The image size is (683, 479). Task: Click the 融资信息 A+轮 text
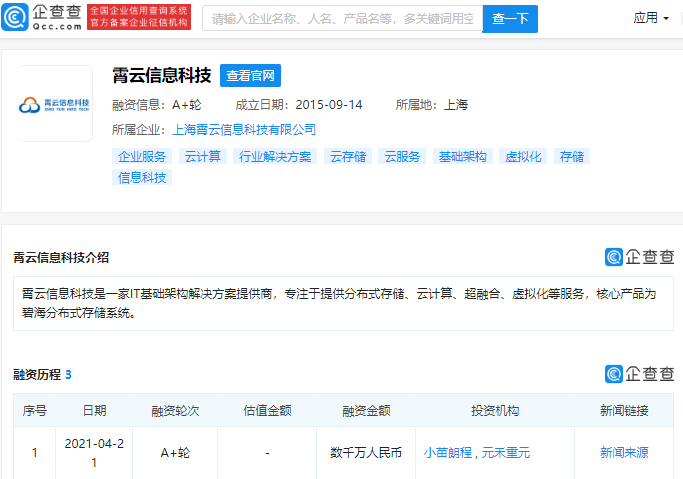pyautogui.click(x=157, y=105)
